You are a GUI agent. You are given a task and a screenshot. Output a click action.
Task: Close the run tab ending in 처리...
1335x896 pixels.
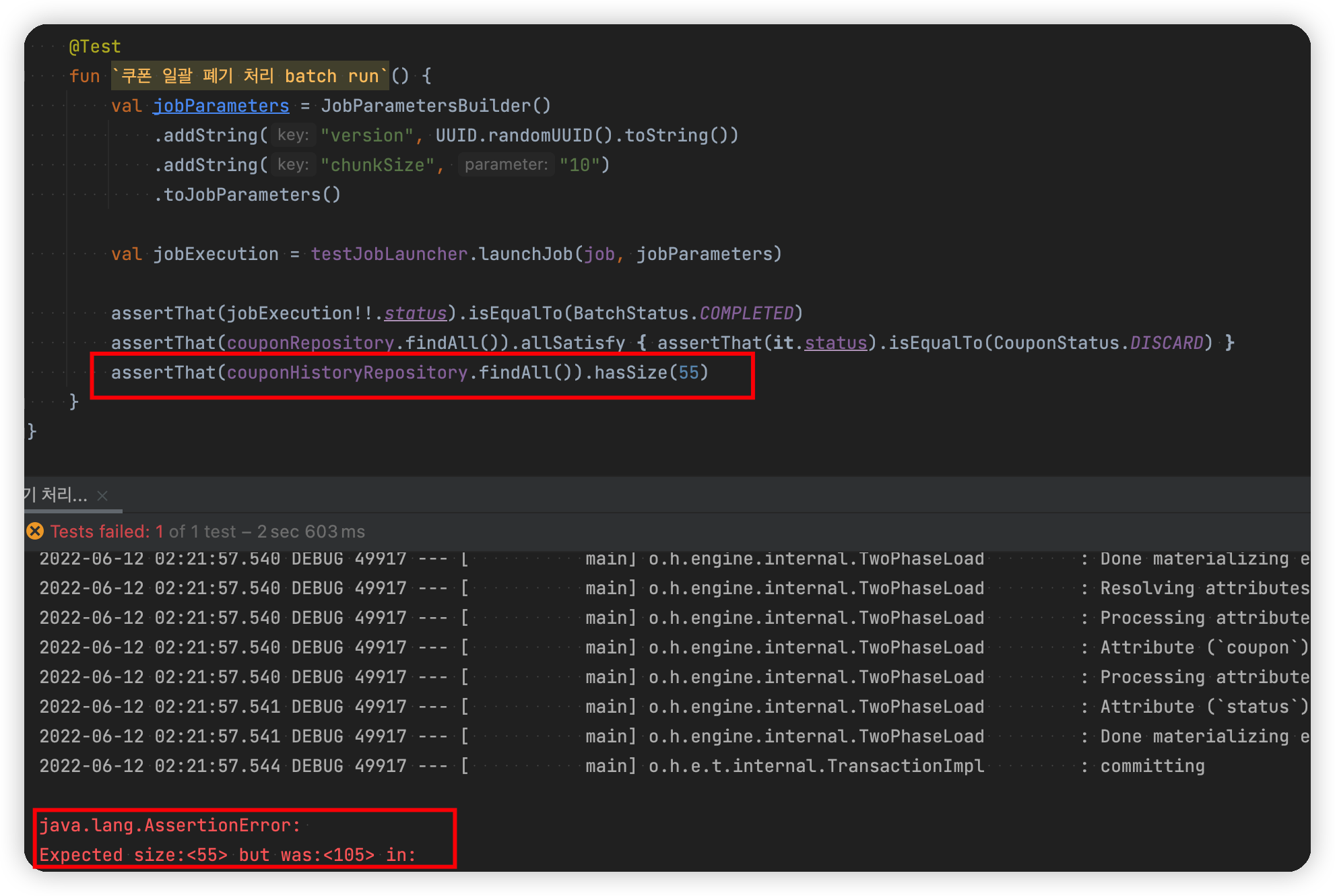102,496
